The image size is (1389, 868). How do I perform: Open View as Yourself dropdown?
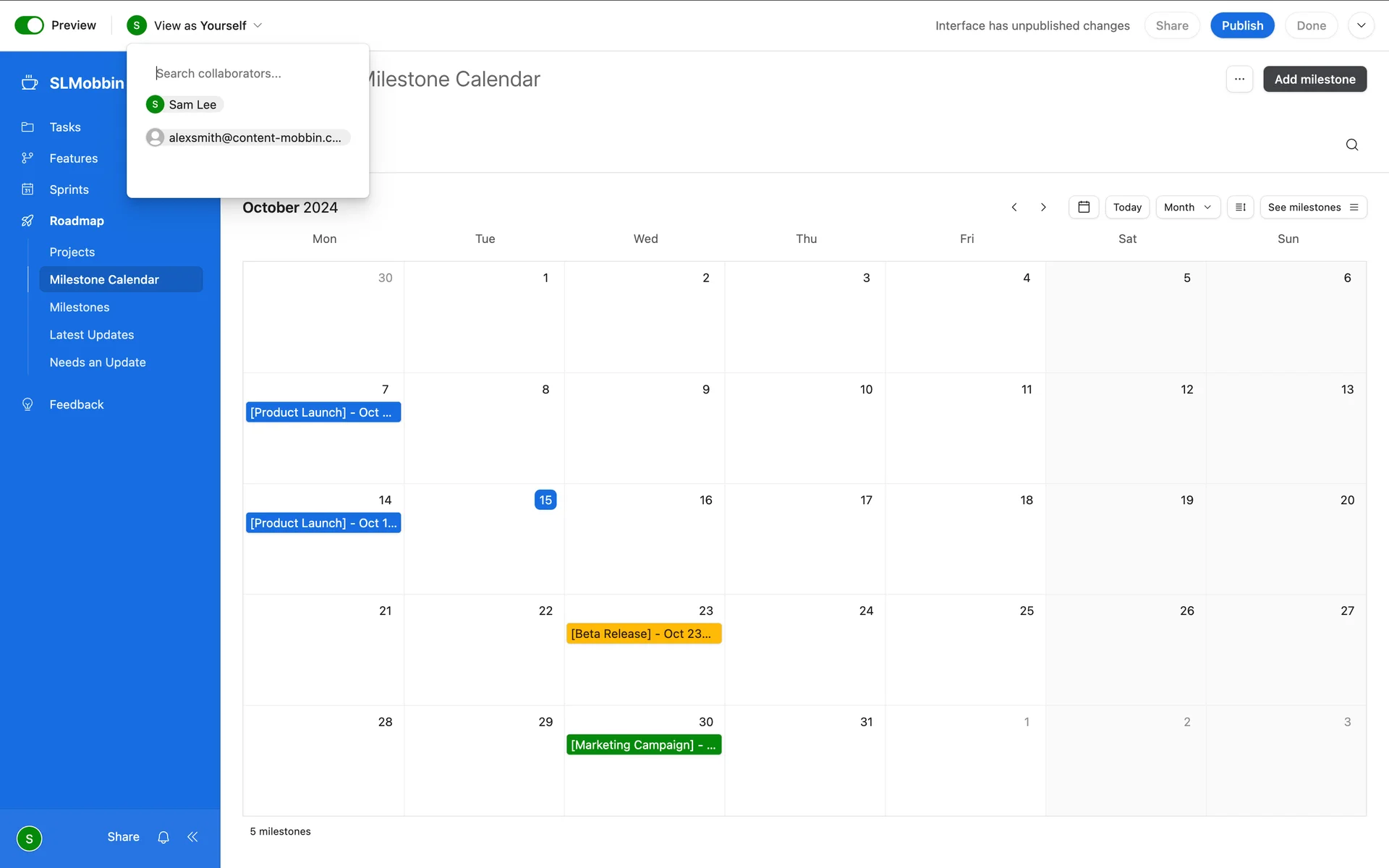tap(194, 25)
